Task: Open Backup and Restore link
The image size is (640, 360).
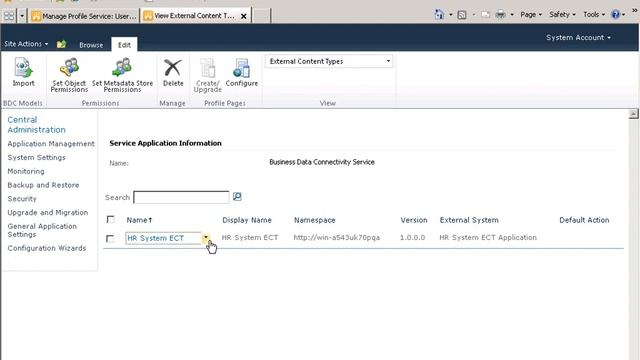Action: tap(43, 185)
